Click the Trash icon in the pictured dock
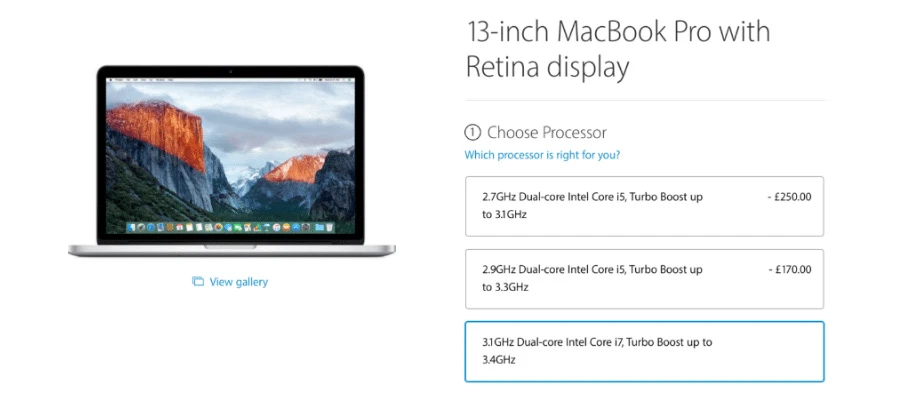This screenshot has width=900, height=400. (x=329, y=227)
